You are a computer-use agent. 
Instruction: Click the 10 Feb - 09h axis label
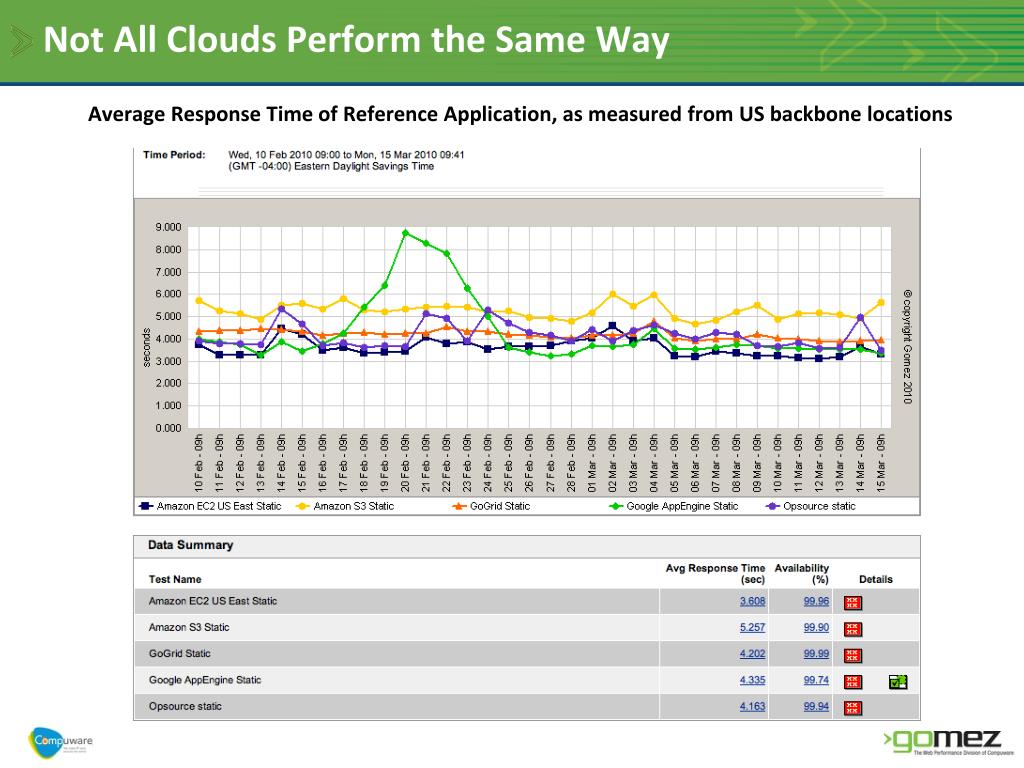pyautogui.click(x=199, y=462)
